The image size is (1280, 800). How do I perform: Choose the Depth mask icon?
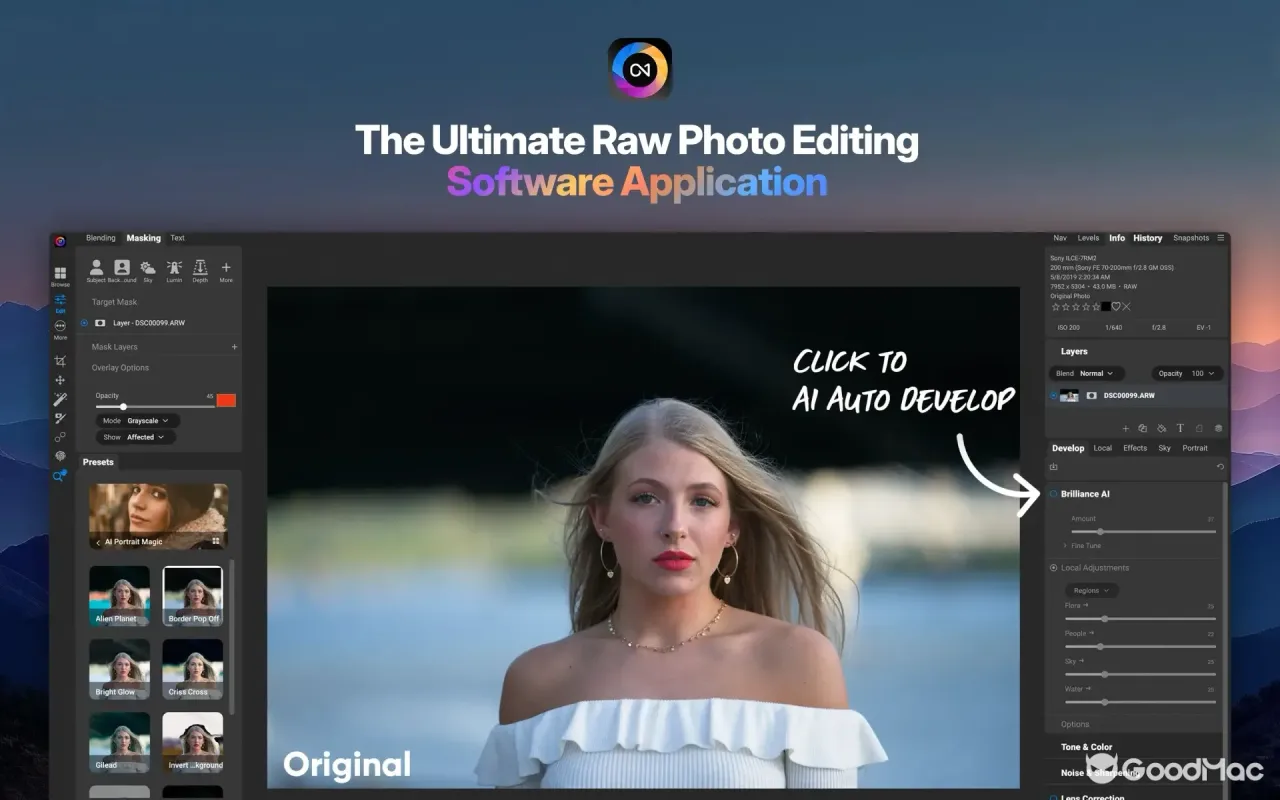pos(200,271)
